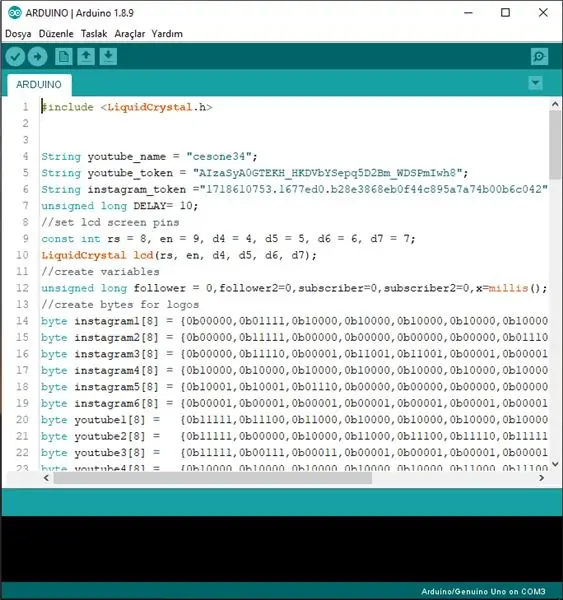The image size is (563, 600).
Task: Click the LiquidCrystal lcd(rs, en...) line
Action: [x=179, y=255]
